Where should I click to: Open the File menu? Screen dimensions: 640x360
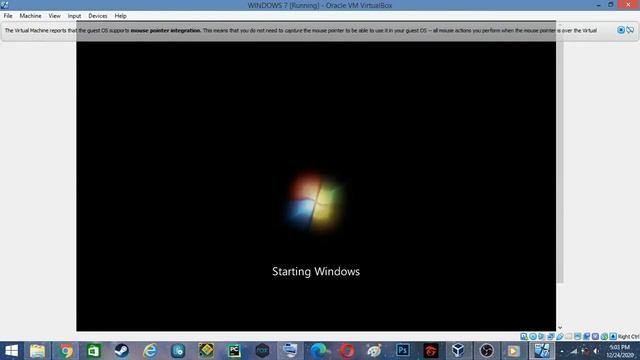pyautogui.click(x=8, y=16)
